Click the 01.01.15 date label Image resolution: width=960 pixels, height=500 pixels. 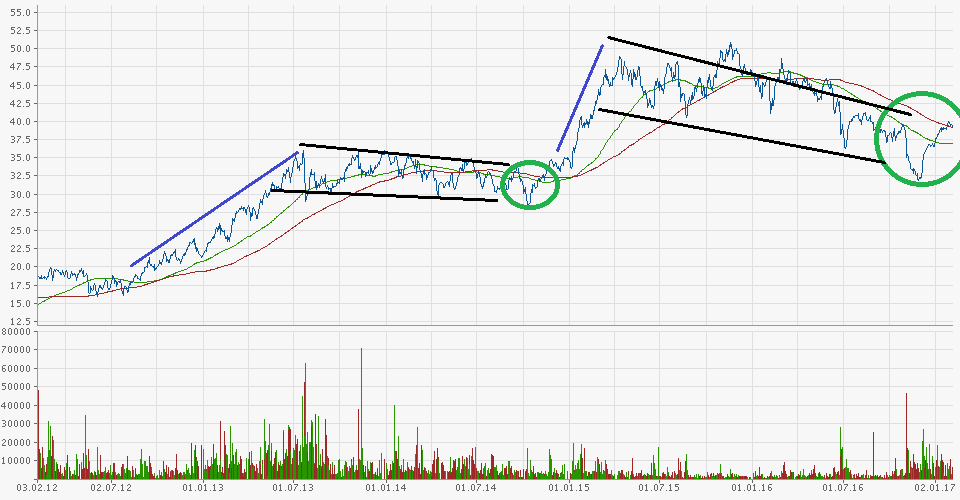569,488
